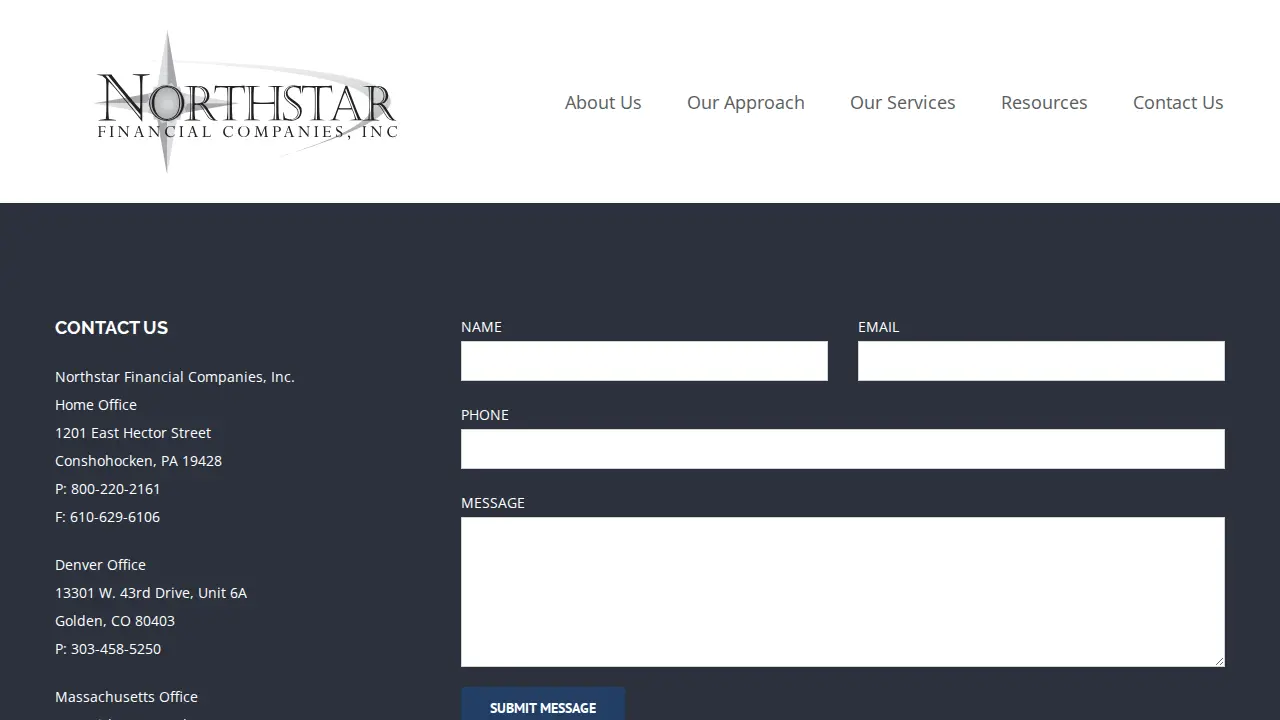Click the MESSAGE field label
1280x720 pixels.
[x=493, y=503]
